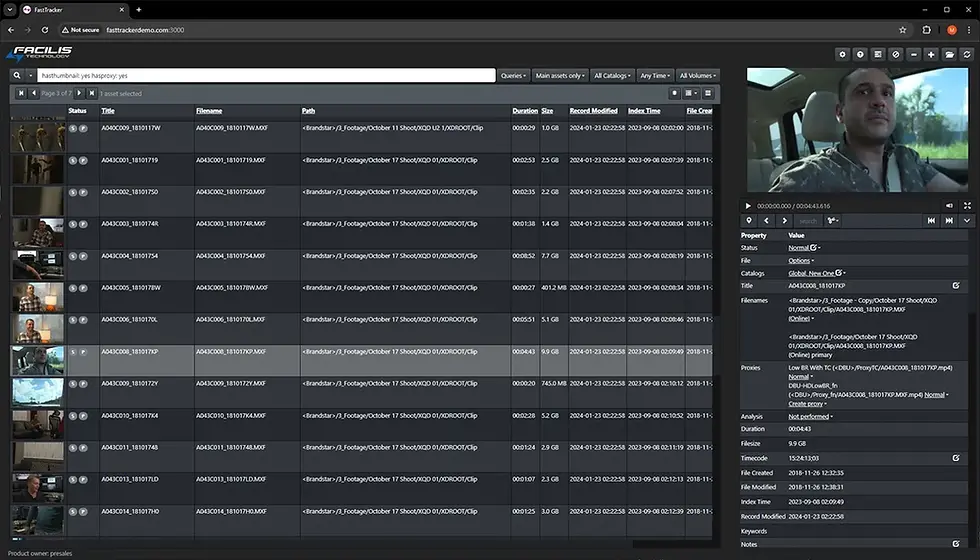Sort by Title column header
This screenshot has width=980, height=560.
108,111
